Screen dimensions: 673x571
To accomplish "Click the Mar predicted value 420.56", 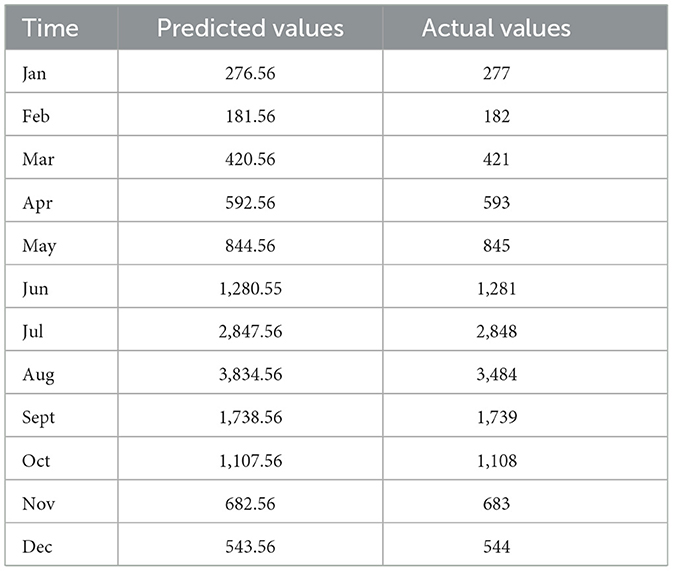I will click(250, 160).
